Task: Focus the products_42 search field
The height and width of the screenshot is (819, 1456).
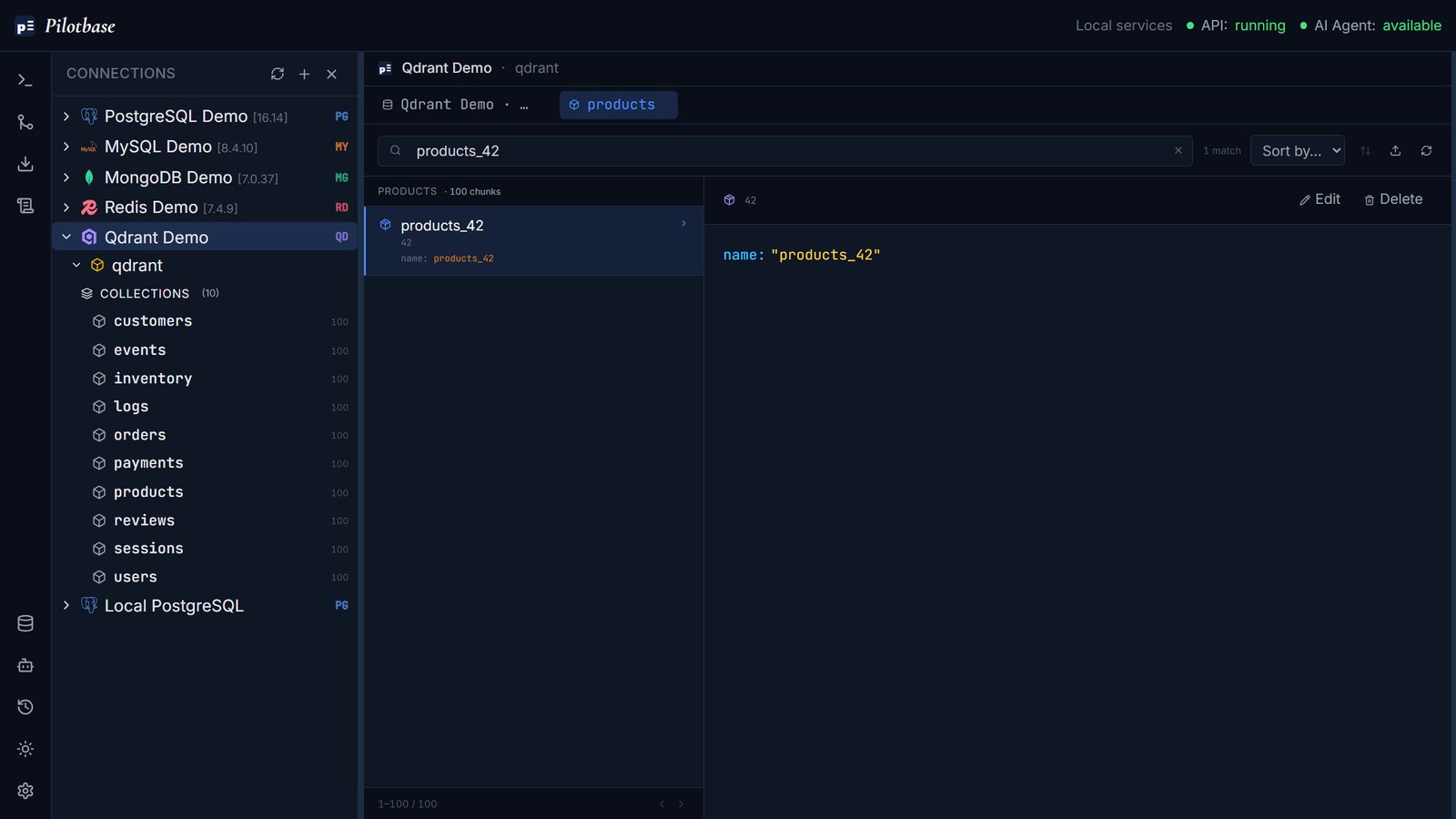Action: pos(784,151)
